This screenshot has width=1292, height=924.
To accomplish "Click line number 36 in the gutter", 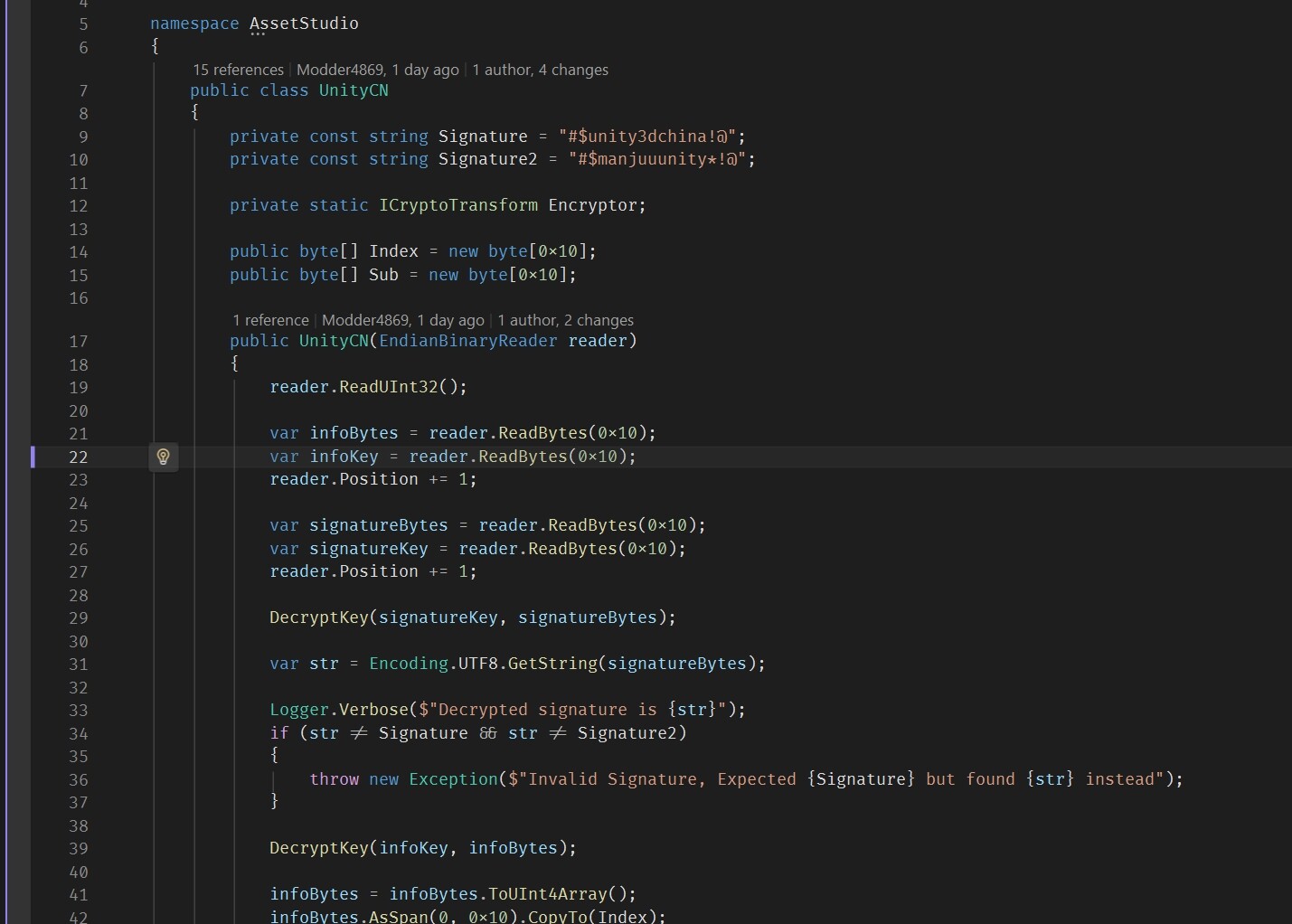I will [79, 780].
